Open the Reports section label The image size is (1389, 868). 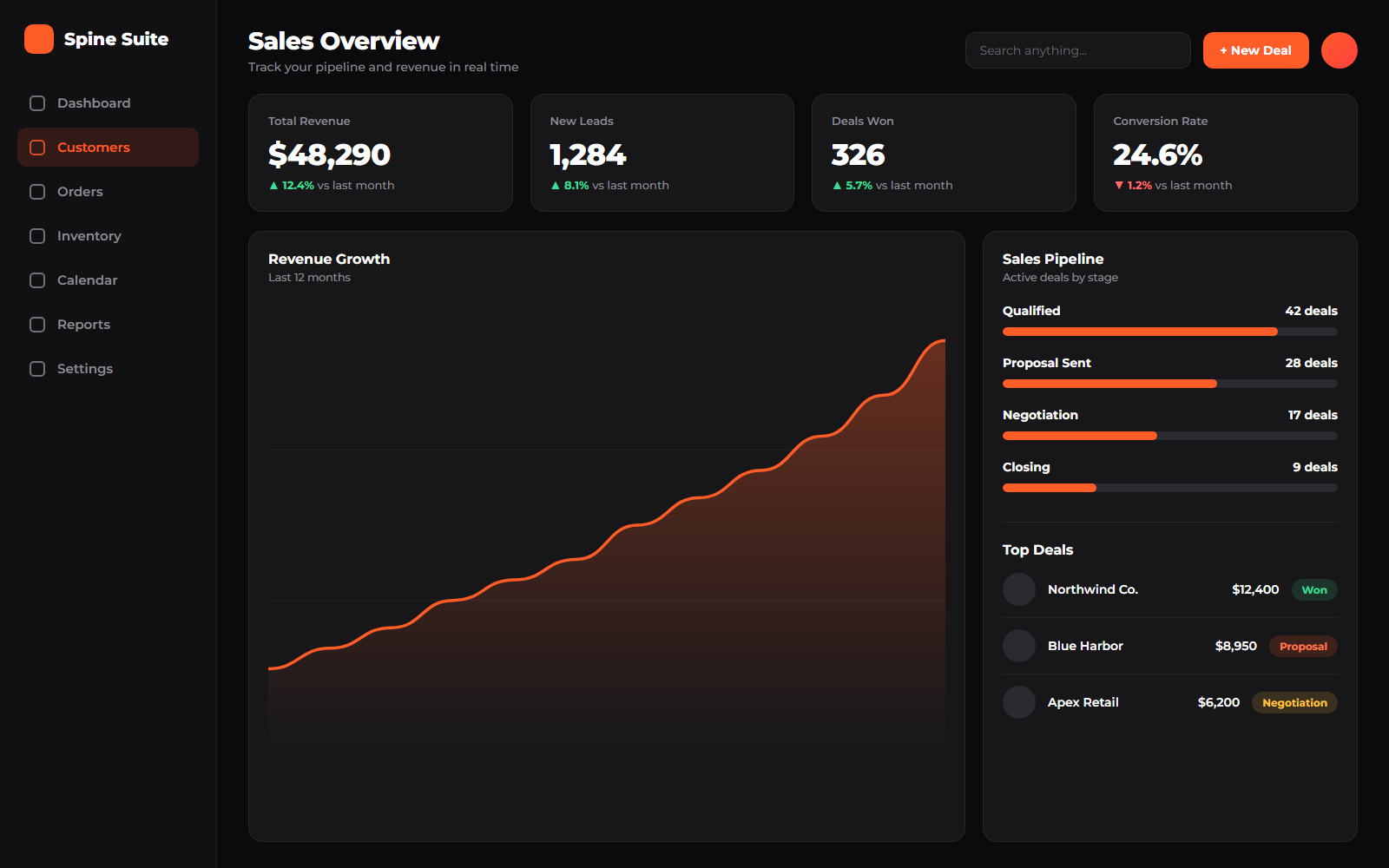click(x=83, y=325)
